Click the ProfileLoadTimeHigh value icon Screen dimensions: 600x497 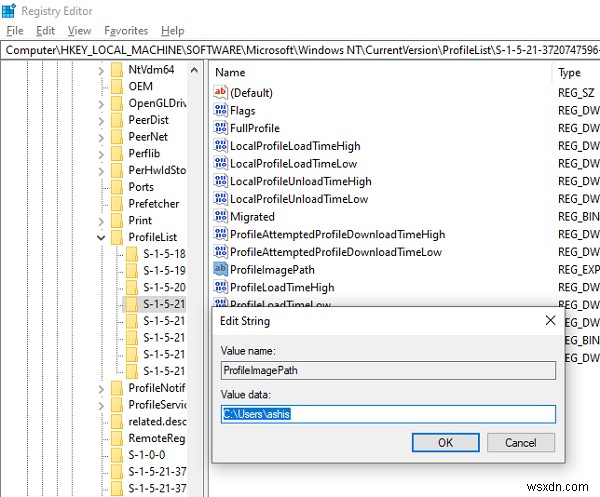[220, 287]
